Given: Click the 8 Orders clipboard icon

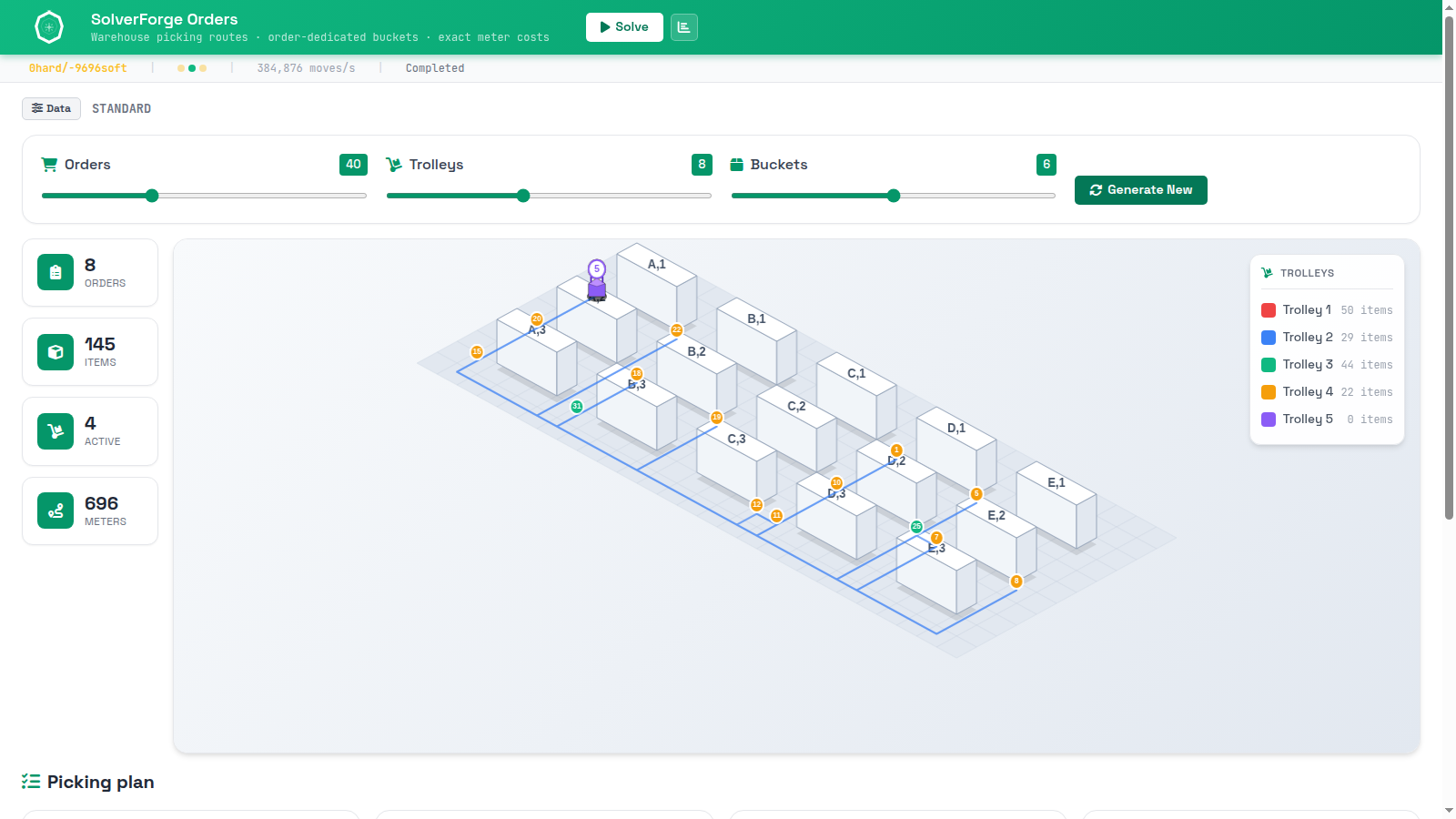Looking at the screenshot, I should [x=56, y=272].
